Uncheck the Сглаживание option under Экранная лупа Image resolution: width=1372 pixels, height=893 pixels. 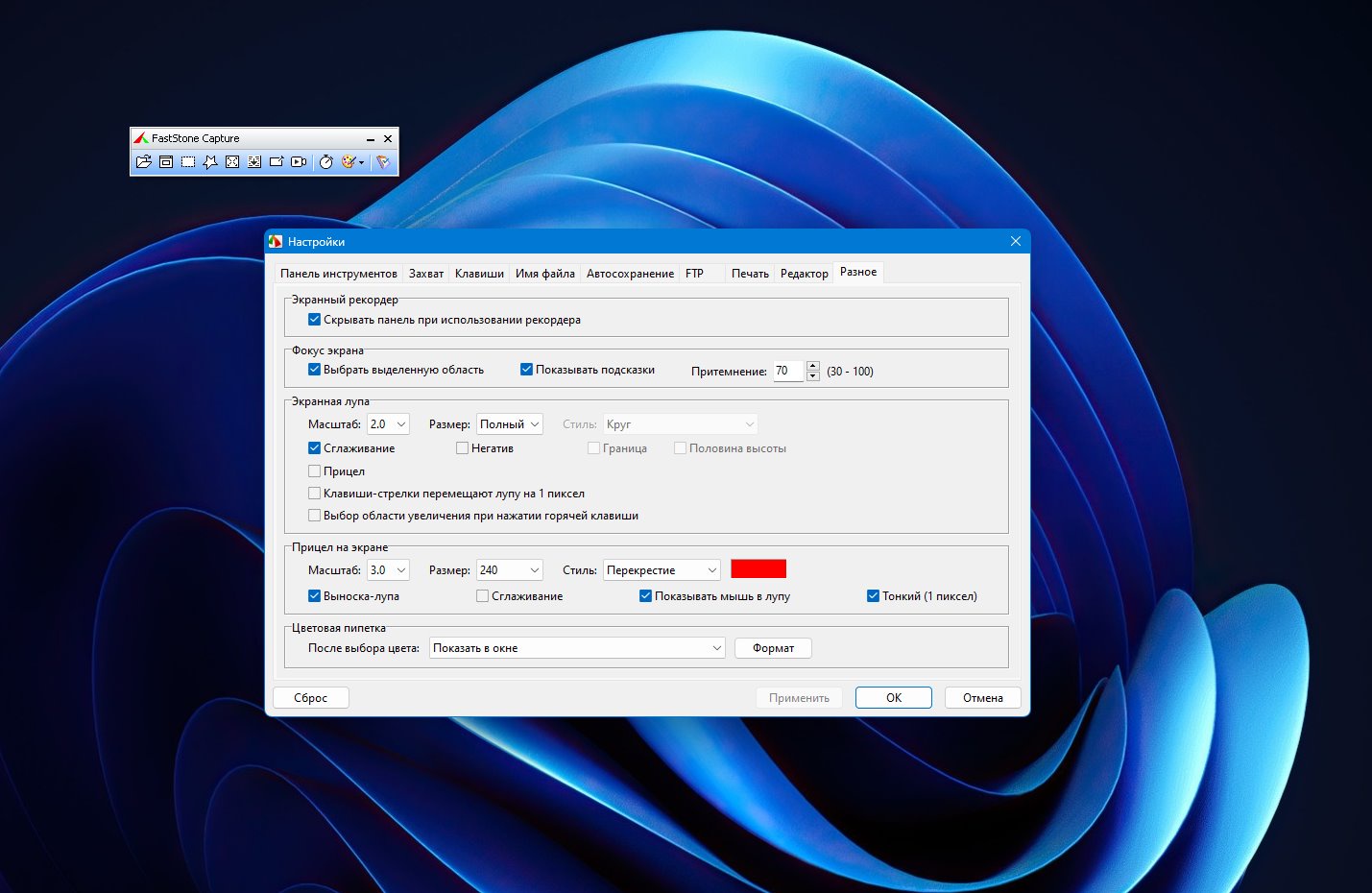point(314,448)
